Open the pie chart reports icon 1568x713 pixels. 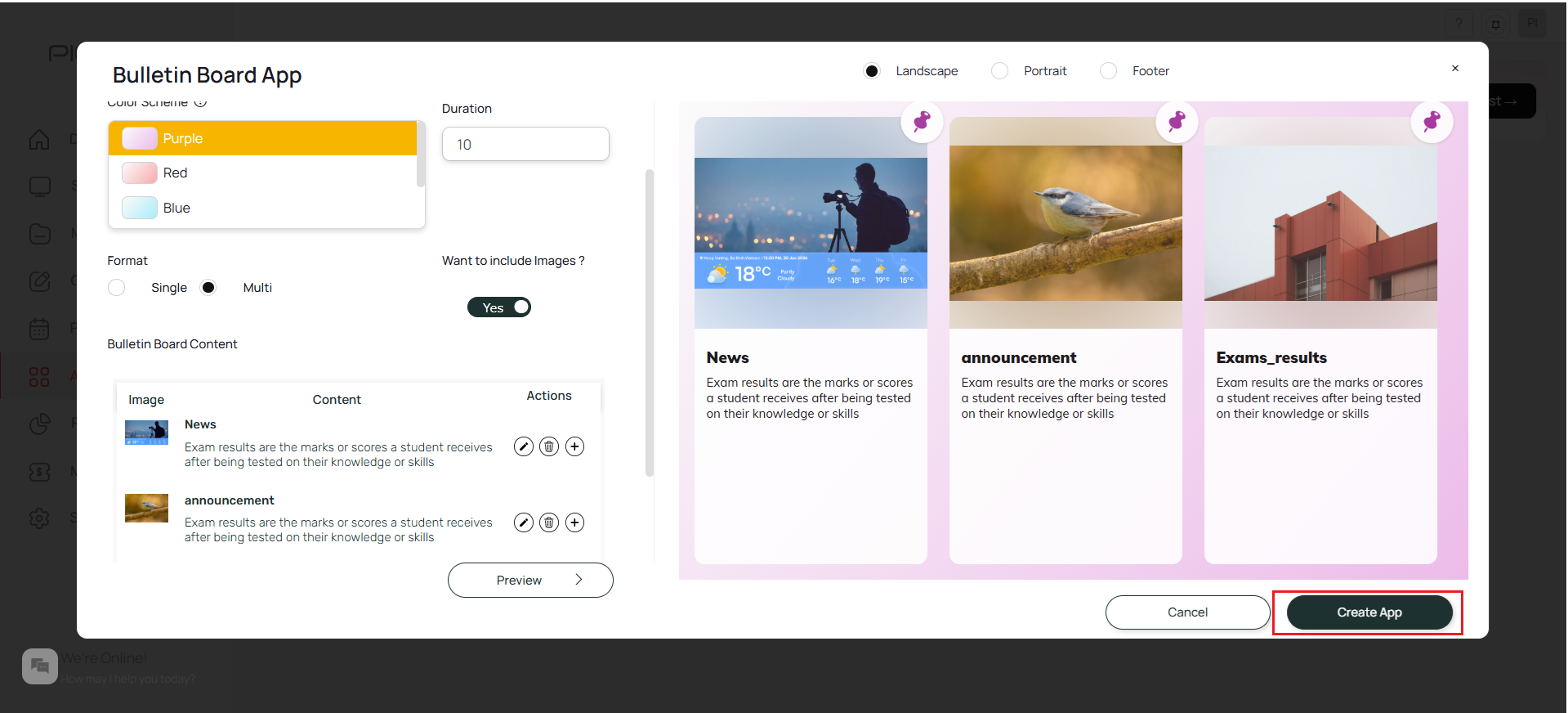[x=39, y=424]
